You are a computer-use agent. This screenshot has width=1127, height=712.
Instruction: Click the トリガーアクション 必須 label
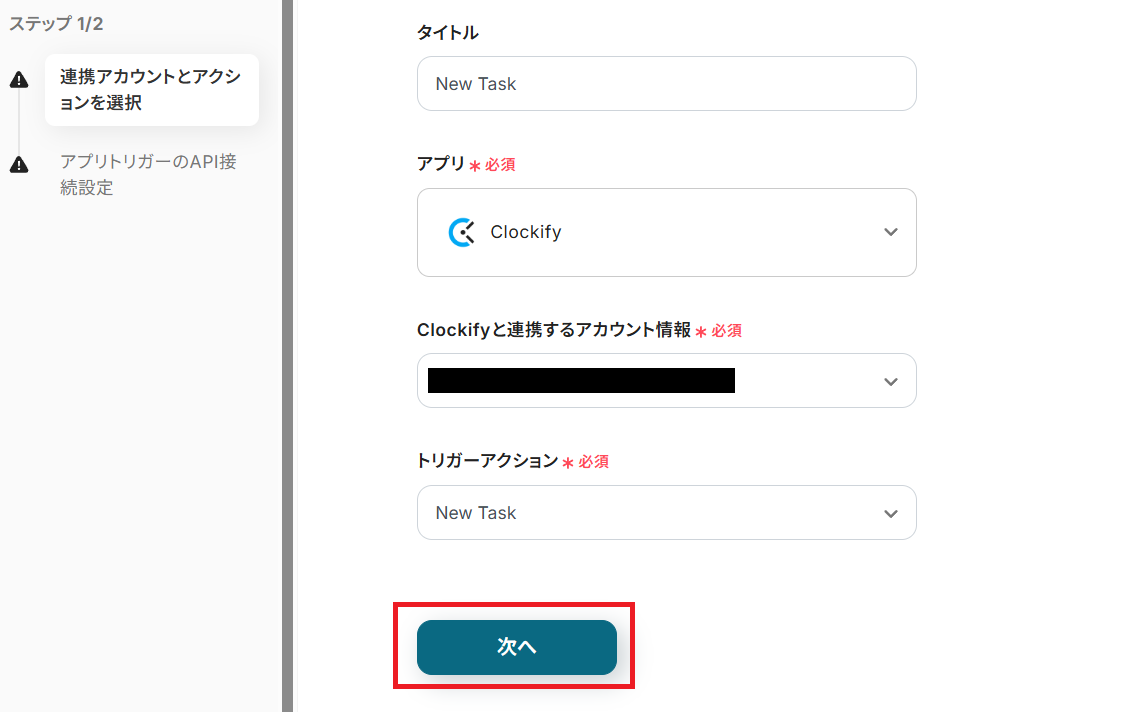[x=512, y=461]
